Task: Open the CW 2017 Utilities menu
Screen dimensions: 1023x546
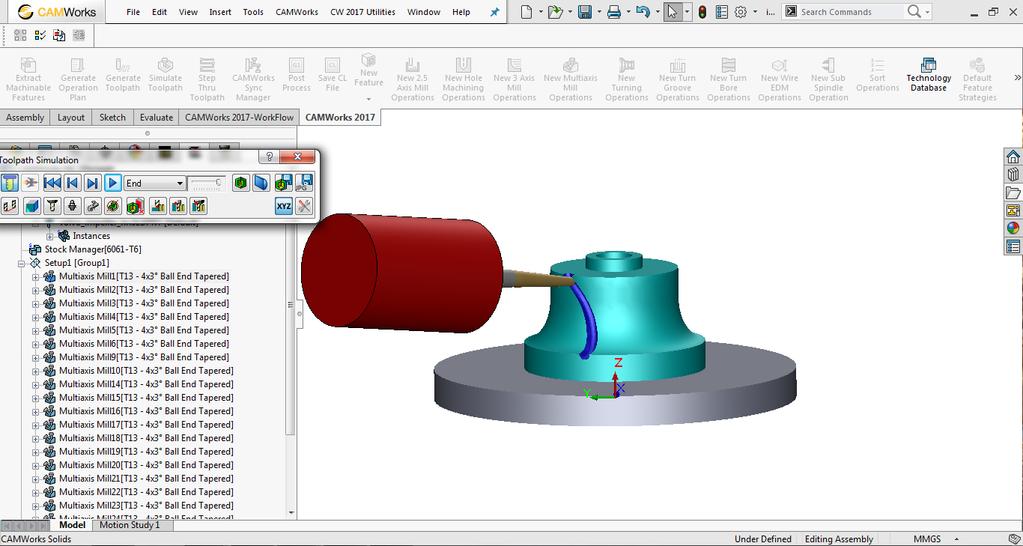Action: [x=363, y=12]
